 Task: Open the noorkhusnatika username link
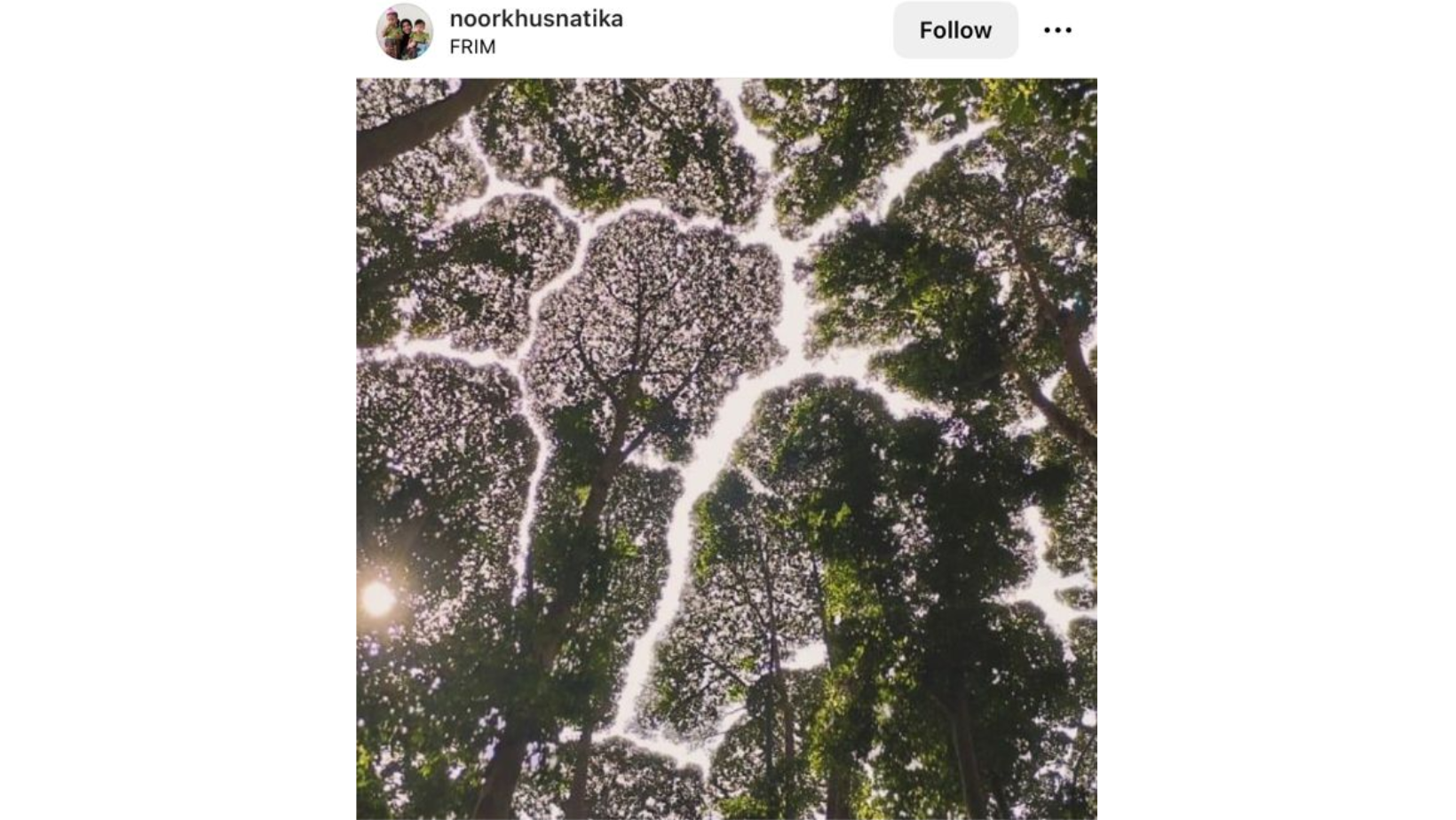pos(536,19)
